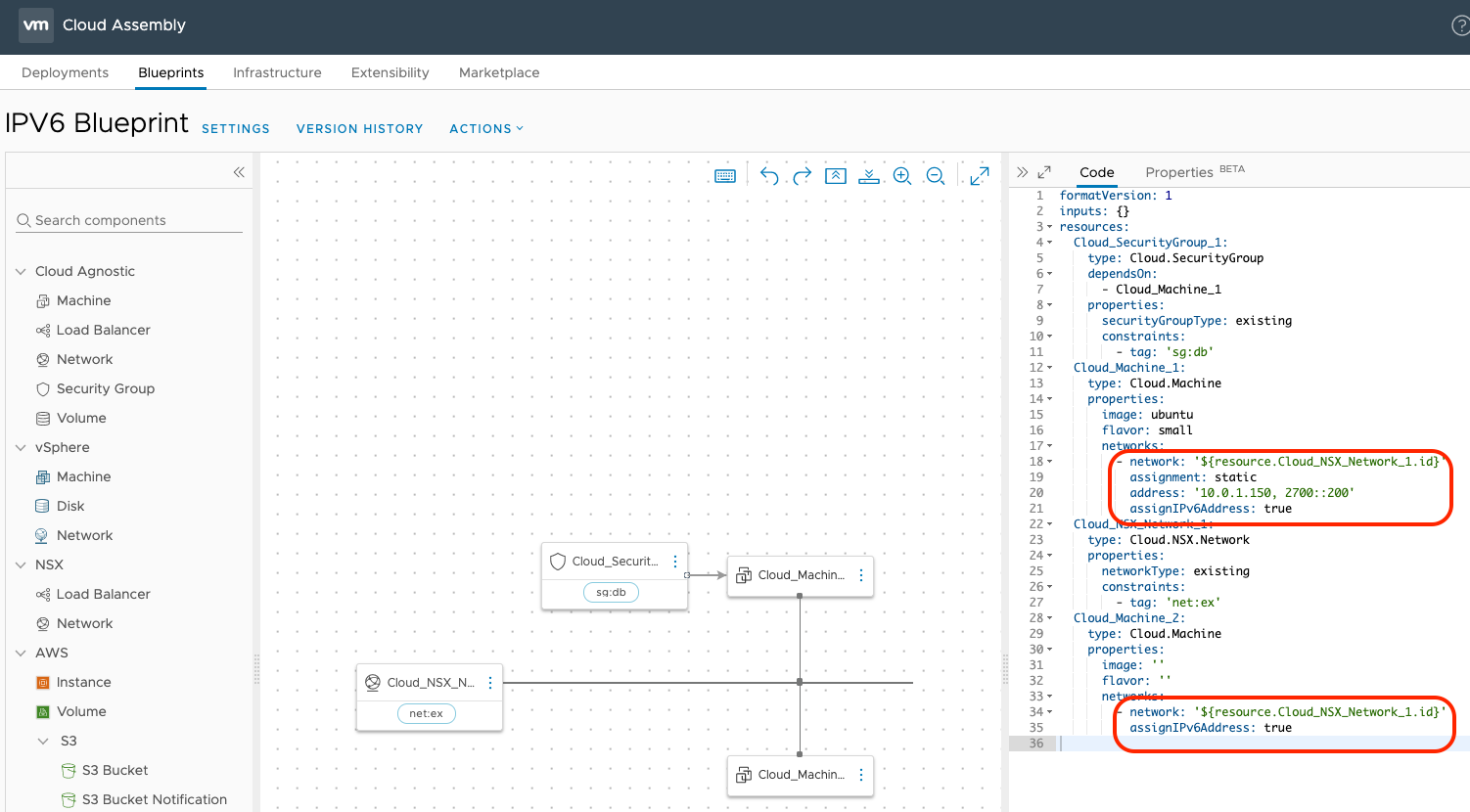Collapse the component palette with the double chevron
Viewport: 1470px width, 812px height.
pos(239,172)
